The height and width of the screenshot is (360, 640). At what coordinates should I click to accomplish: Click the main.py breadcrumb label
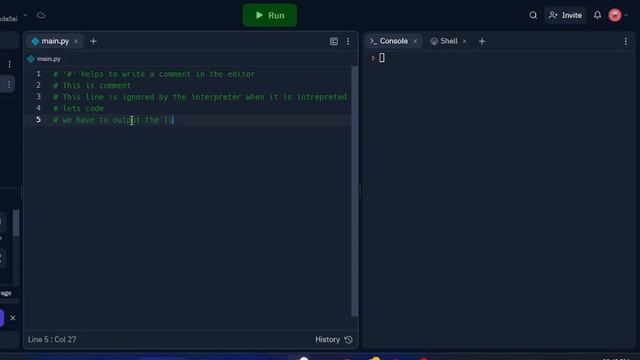[49, 59]
